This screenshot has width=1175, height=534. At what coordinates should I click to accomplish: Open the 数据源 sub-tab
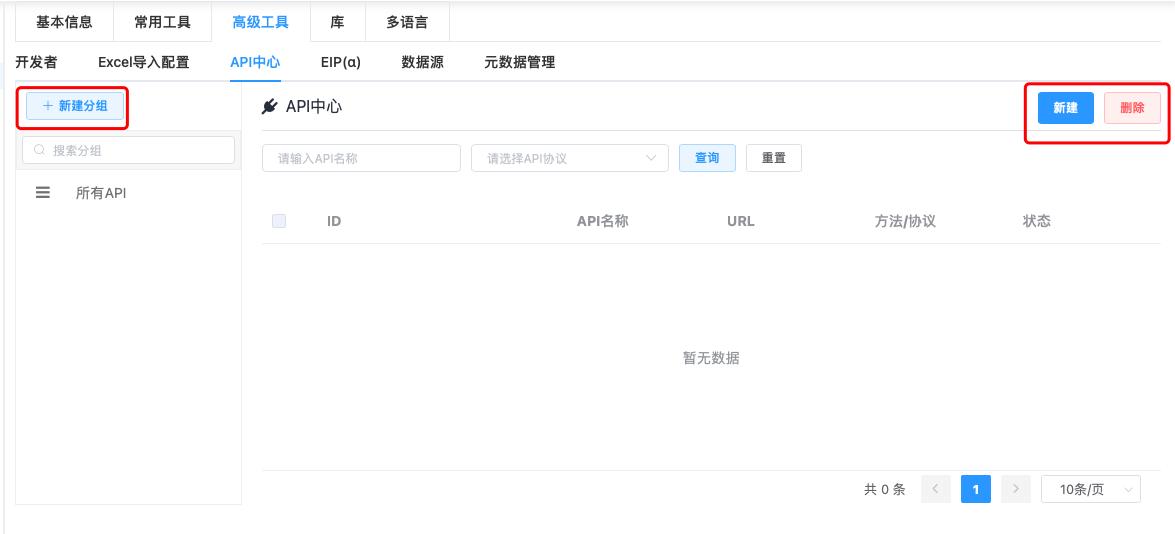pos(422,62)
